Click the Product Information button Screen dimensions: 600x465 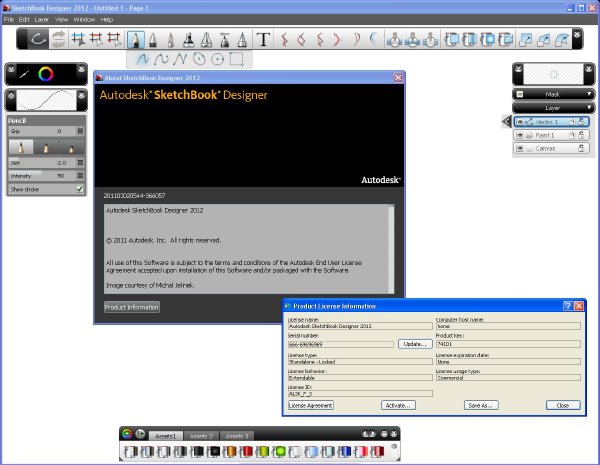(x=132, y=307)
